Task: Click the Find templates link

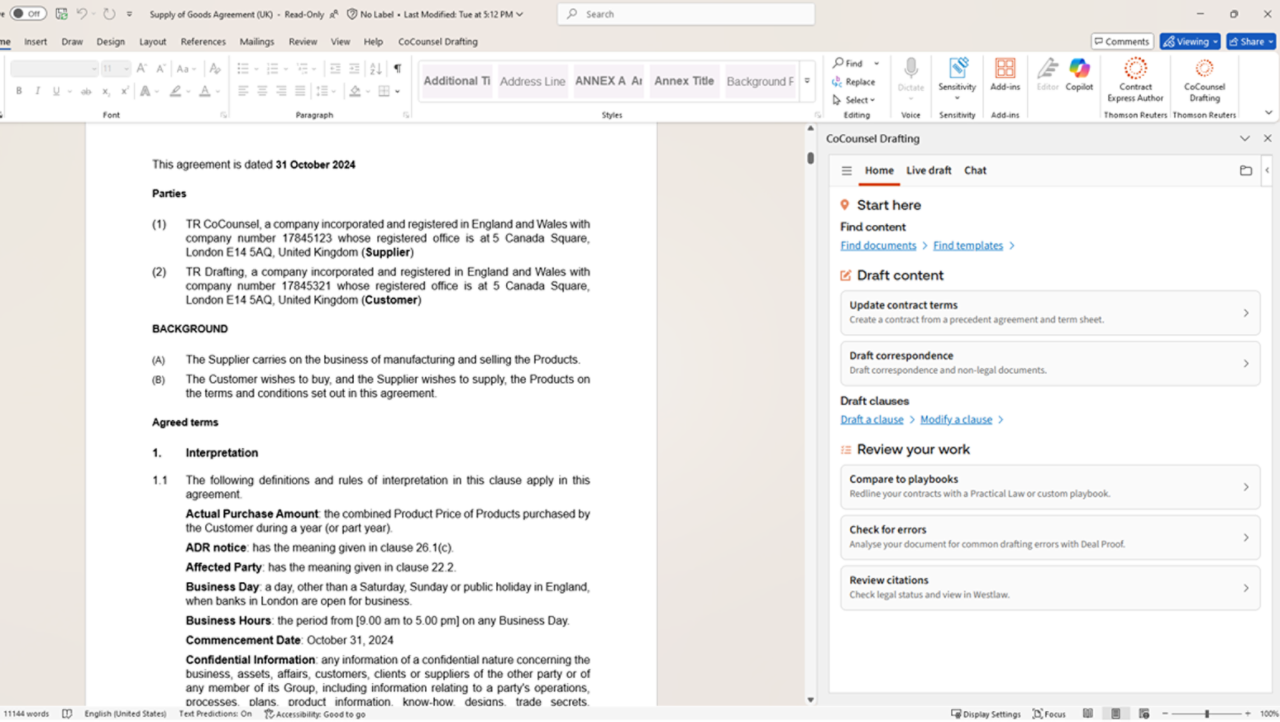Action: (968, 246)
